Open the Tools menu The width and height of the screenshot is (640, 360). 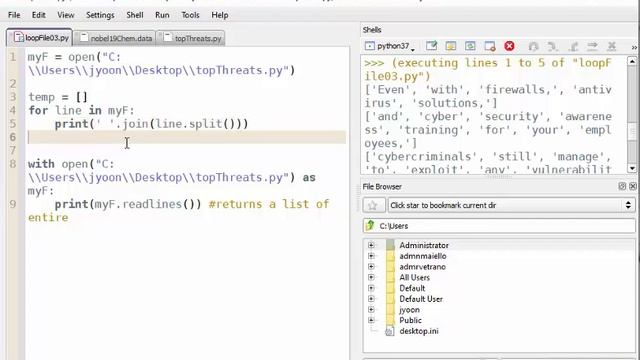coord(190,15)
